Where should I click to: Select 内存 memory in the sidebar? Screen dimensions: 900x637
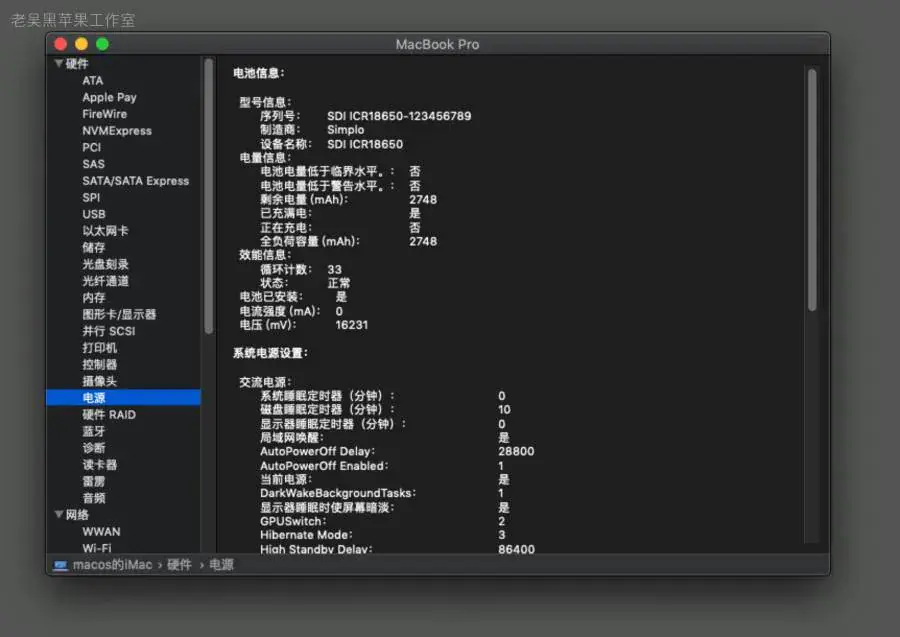click(94, 297)
